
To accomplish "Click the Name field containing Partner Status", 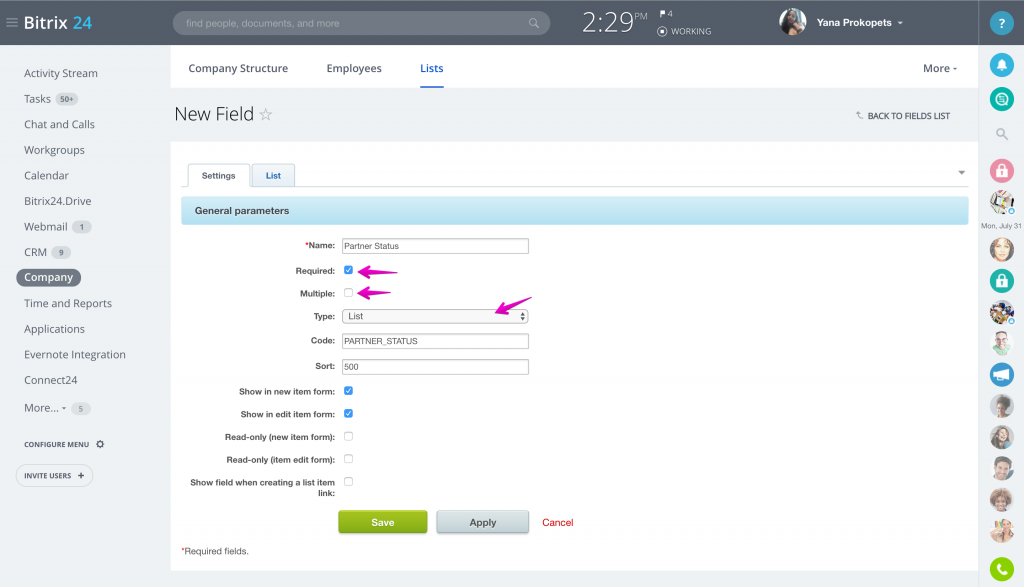I will click(435, 246).
